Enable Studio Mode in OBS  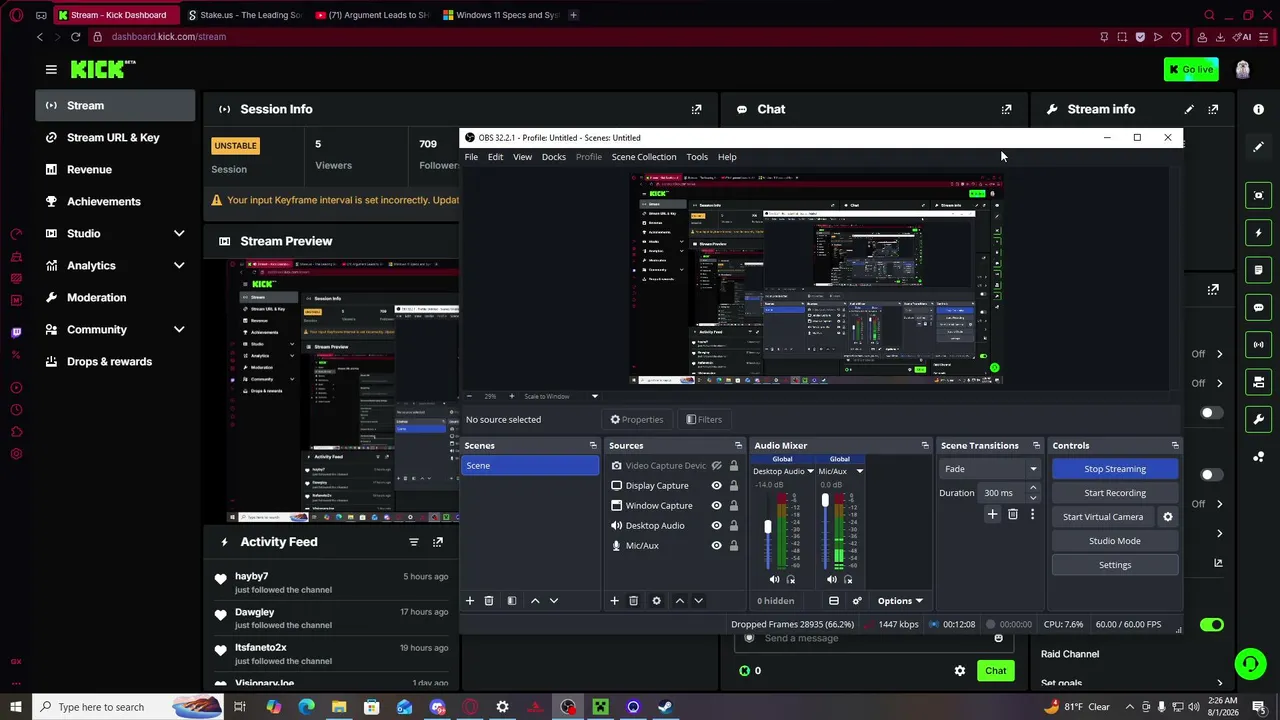point(1115,541)
